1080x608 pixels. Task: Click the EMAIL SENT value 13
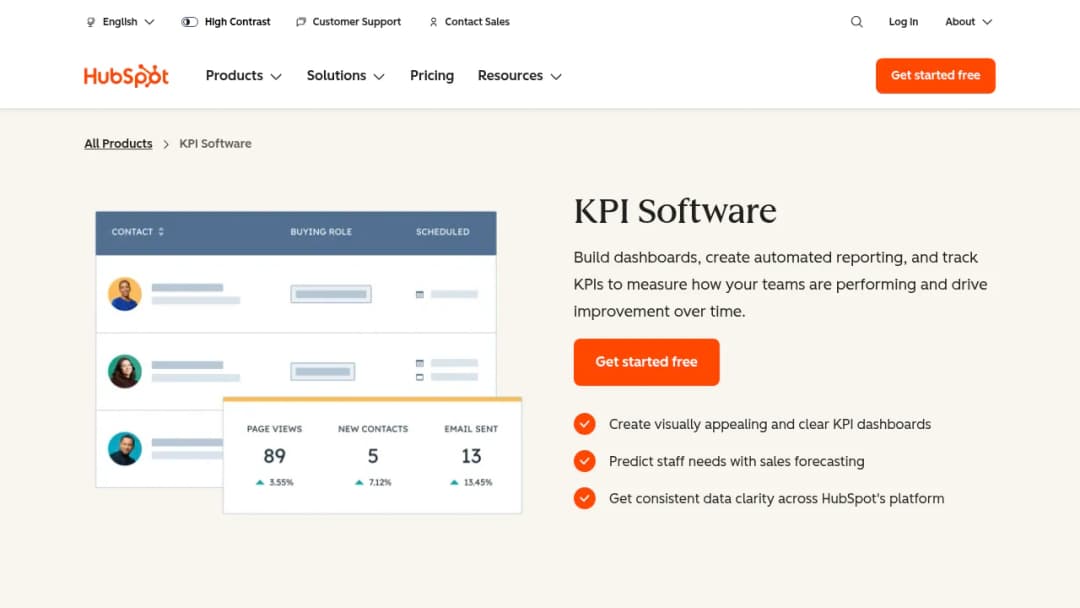click(x=471, y=457)
